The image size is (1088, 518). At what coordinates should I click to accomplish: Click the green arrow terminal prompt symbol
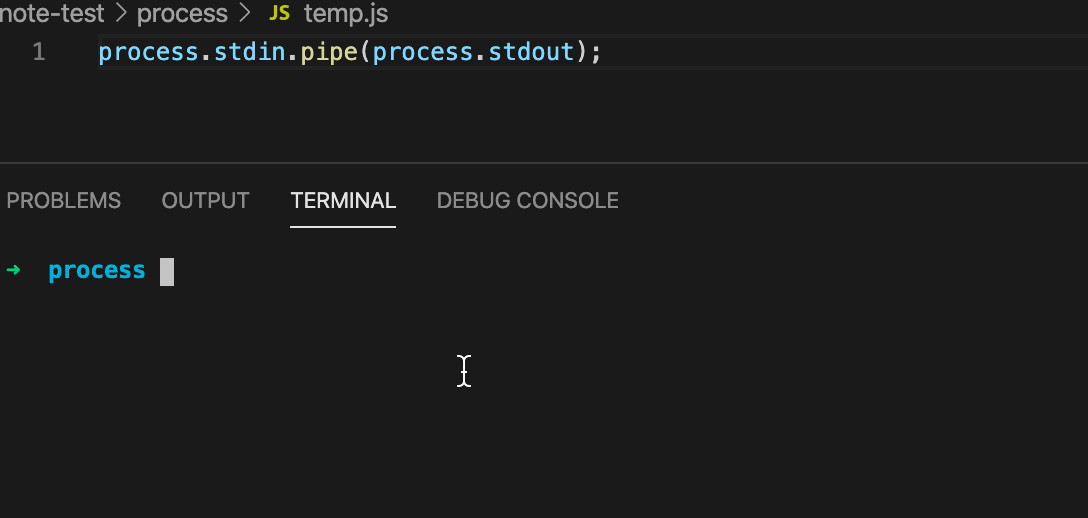(12, 270)
